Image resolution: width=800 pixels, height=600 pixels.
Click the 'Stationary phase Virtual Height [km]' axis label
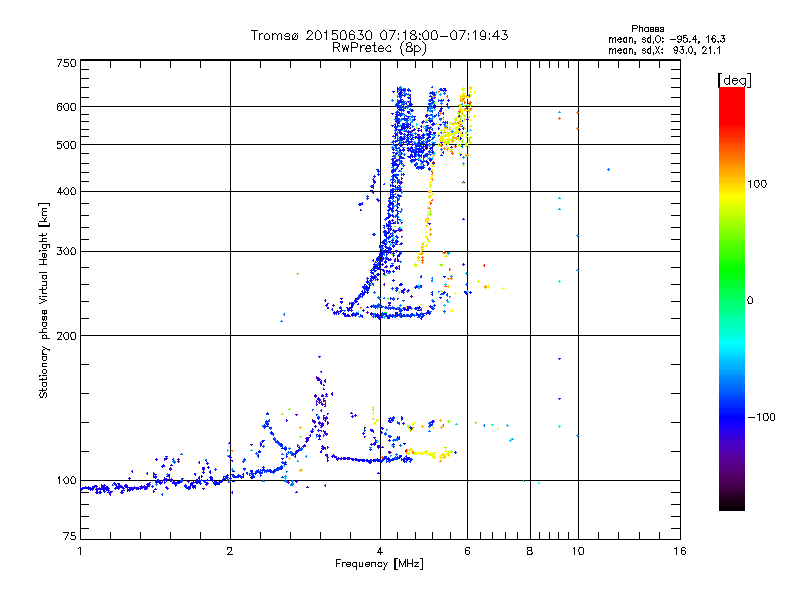pyautogui.click(x=43, y=300)
